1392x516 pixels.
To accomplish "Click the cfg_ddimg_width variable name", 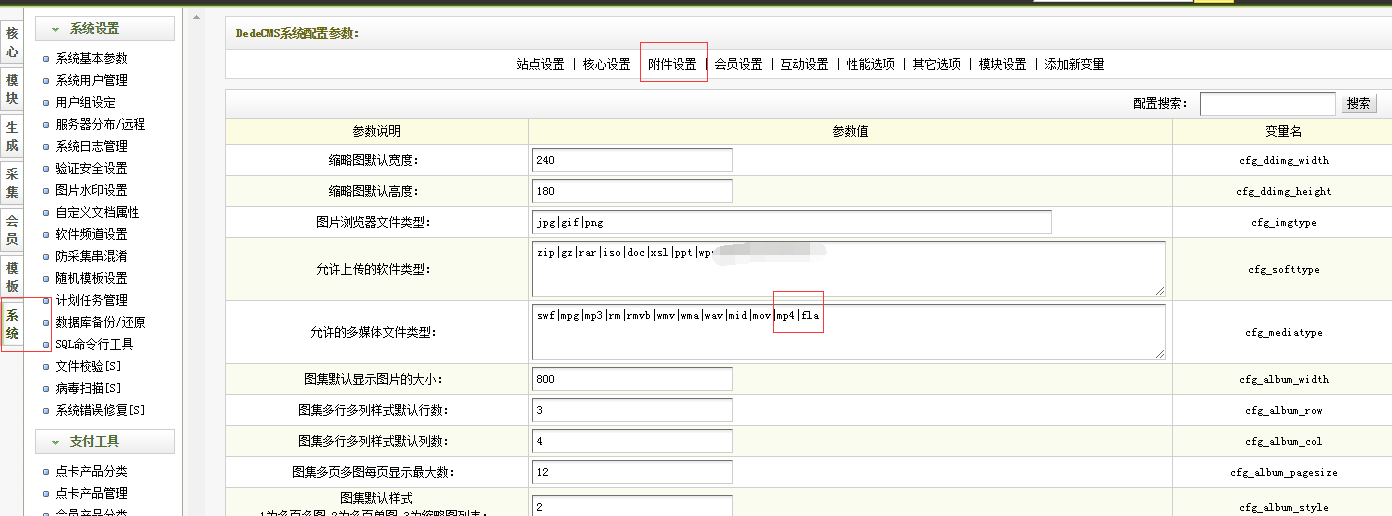I will pos(1283,160).
